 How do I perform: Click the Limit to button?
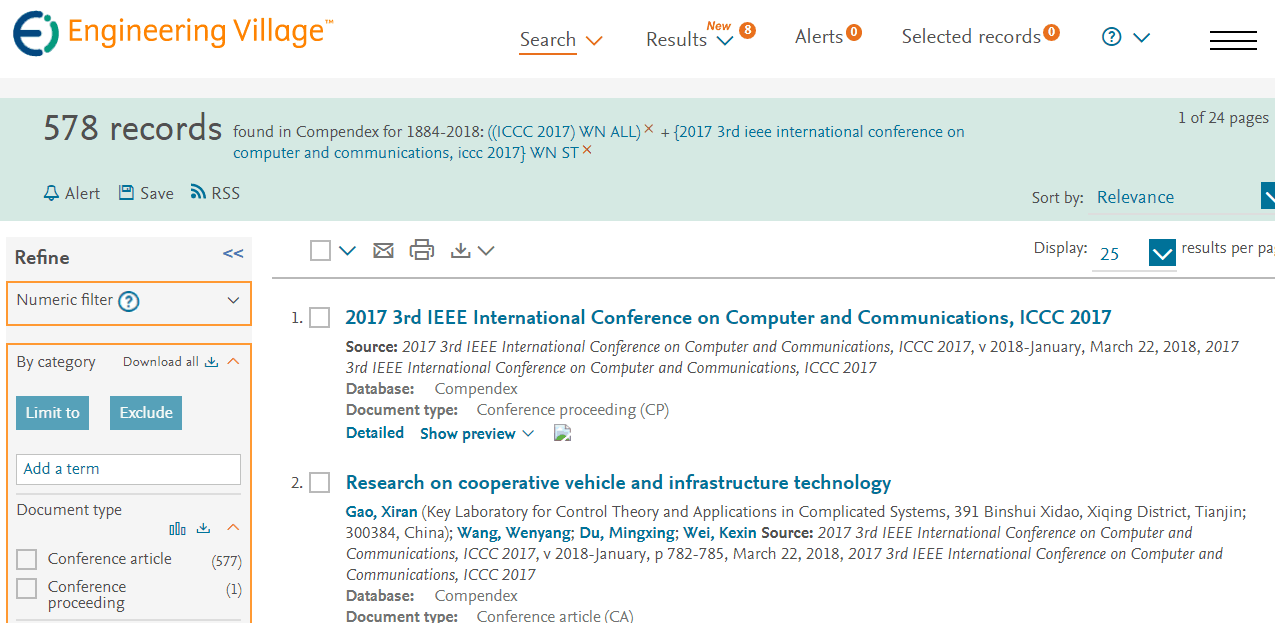(x=52, y=413)
